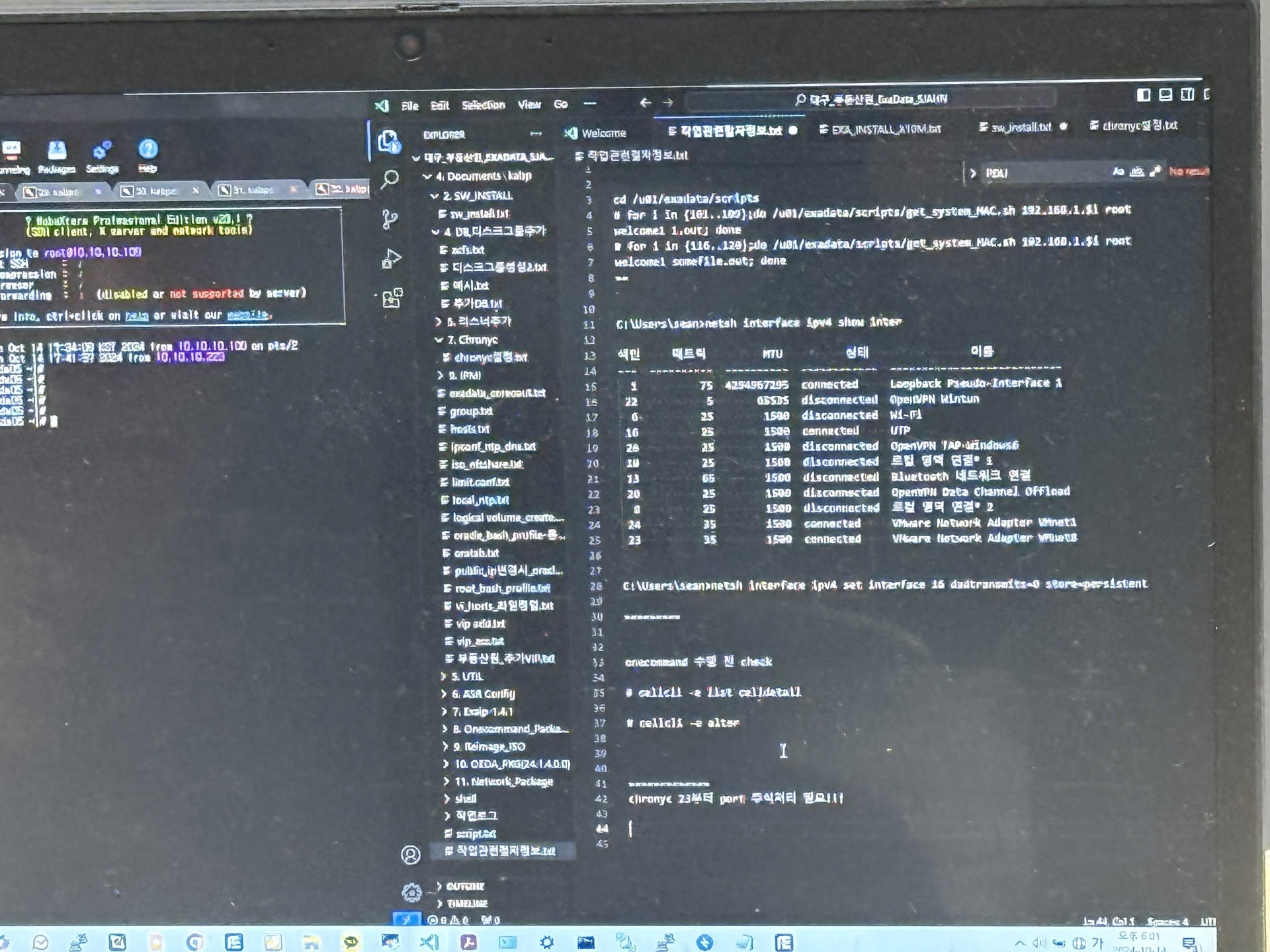Expand the OUTLINE section

coord(464,886)
